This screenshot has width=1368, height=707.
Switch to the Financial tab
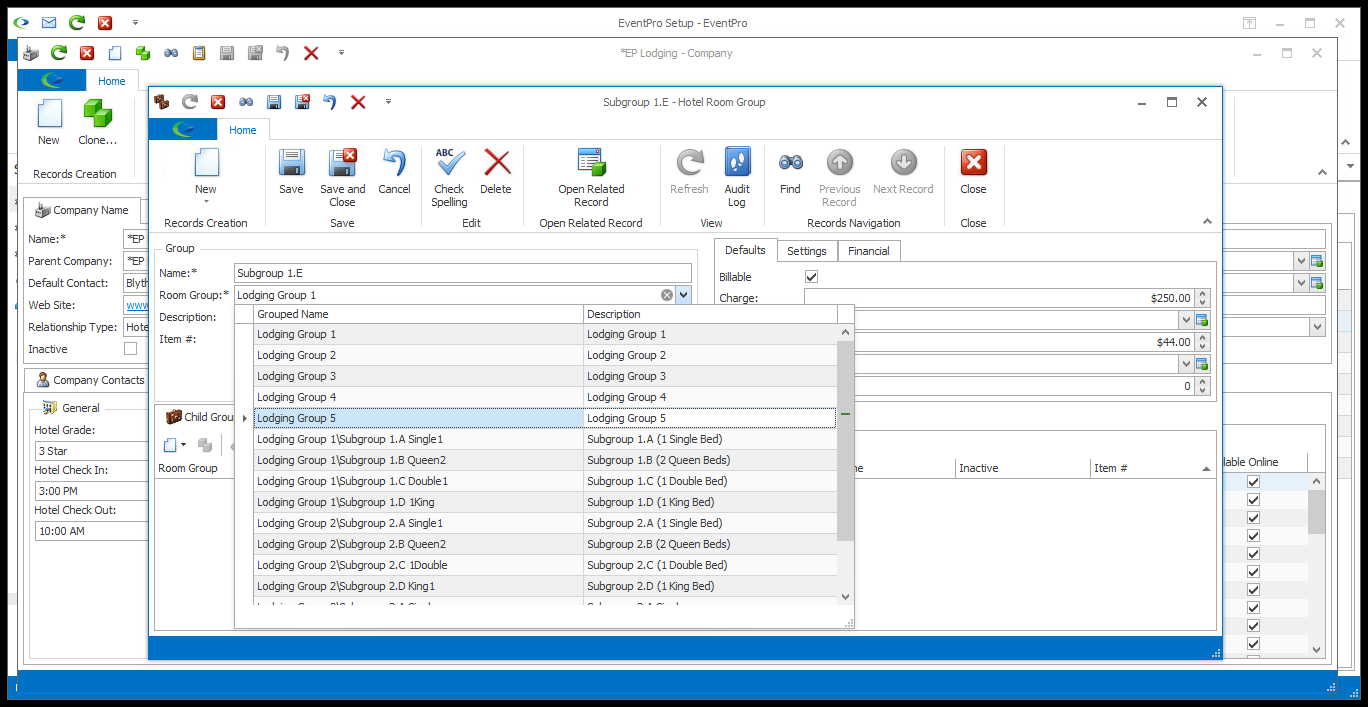click(869, 251)
